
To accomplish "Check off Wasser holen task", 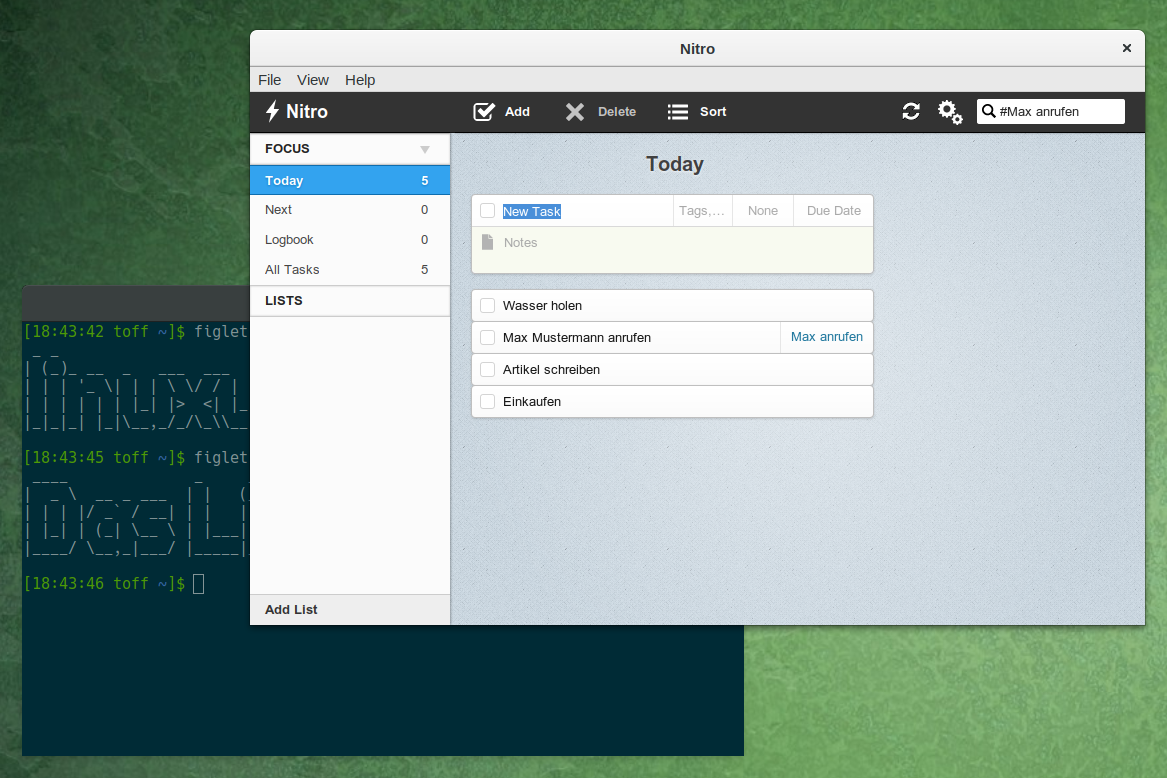I will [x=487, y=305].
